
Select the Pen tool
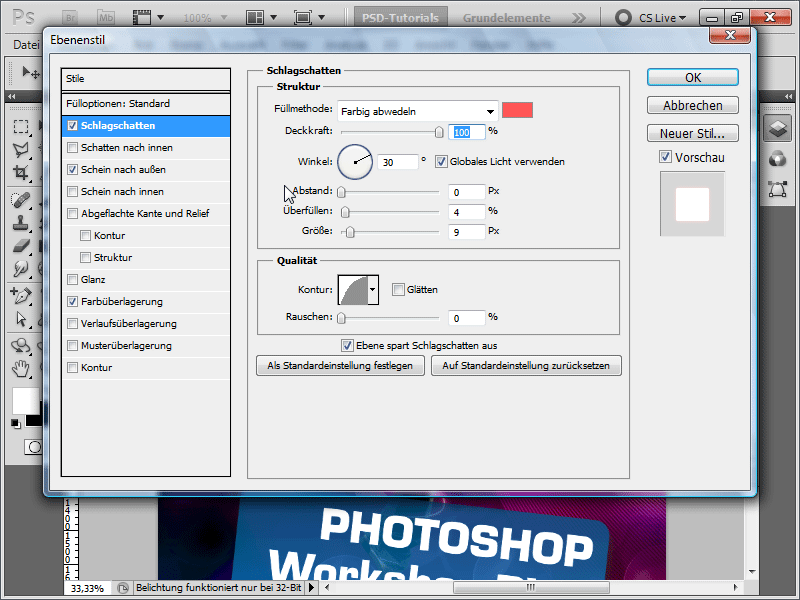tap(21, 295)
